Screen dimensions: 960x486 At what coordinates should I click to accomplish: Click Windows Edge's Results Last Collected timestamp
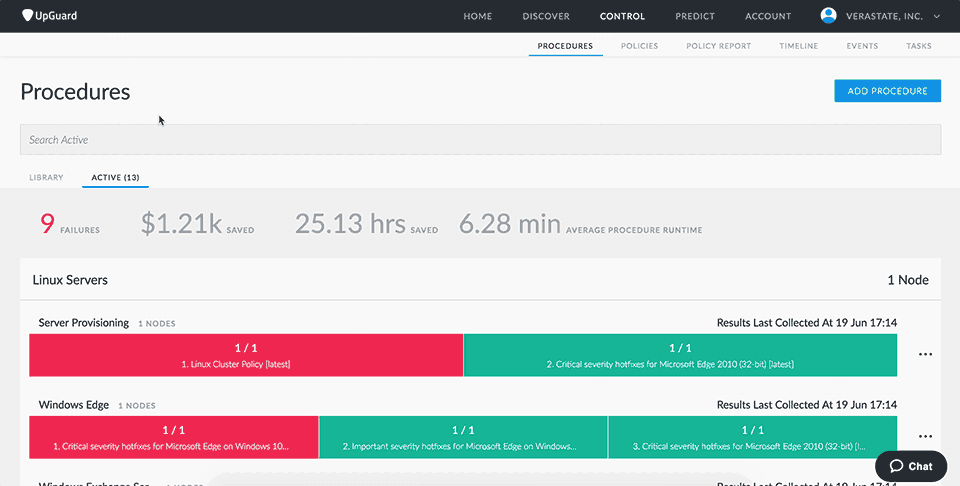tap(807, 405)
